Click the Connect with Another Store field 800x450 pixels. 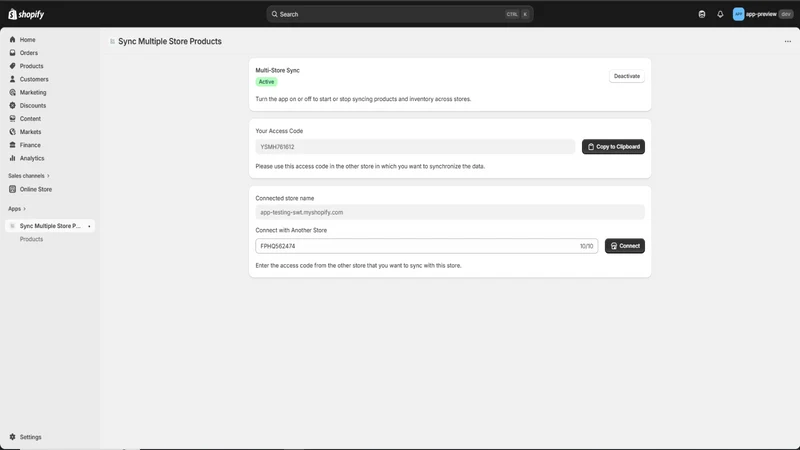(x=427, y=246)
